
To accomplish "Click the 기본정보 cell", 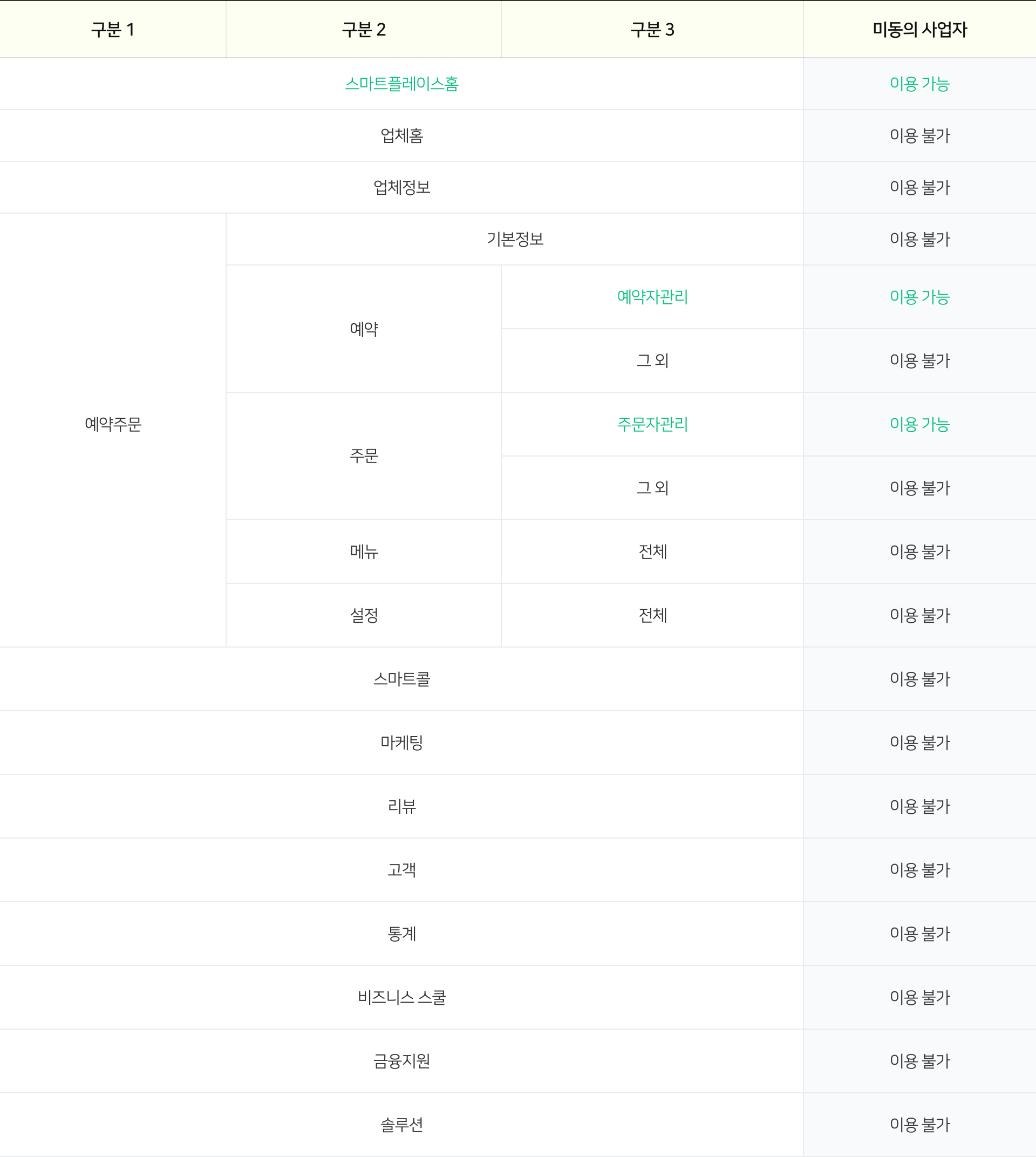I will 515,239.
